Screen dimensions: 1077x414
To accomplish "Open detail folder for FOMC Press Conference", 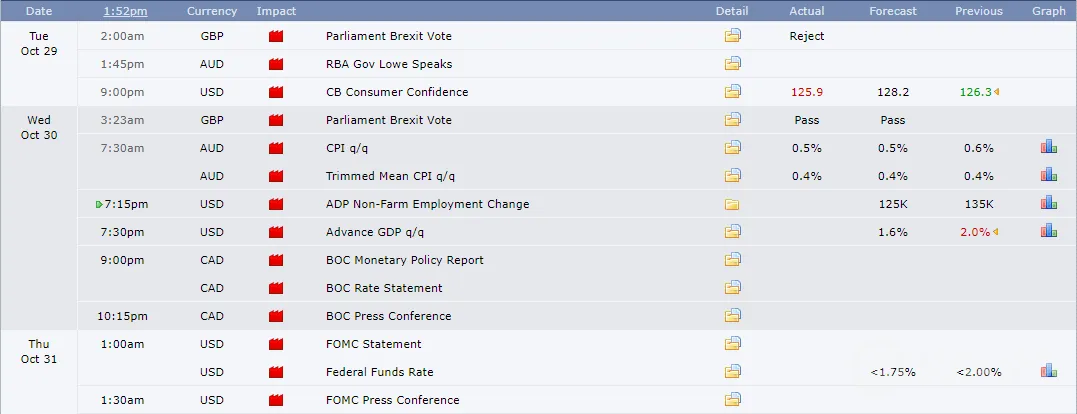I will point(733,400).
